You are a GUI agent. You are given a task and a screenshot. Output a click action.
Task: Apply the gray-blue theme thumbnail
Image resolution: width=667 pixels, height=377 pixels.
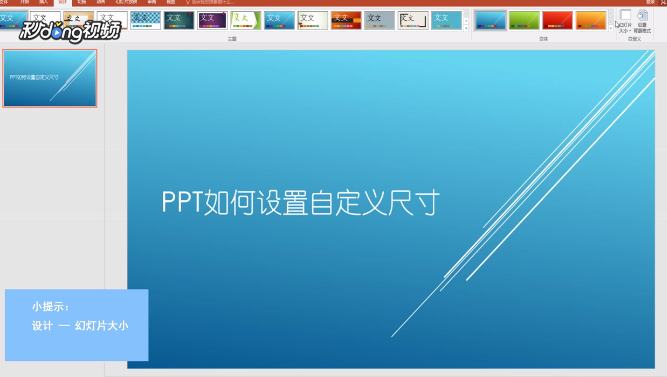pyautogui.click(x=379, y=20)
